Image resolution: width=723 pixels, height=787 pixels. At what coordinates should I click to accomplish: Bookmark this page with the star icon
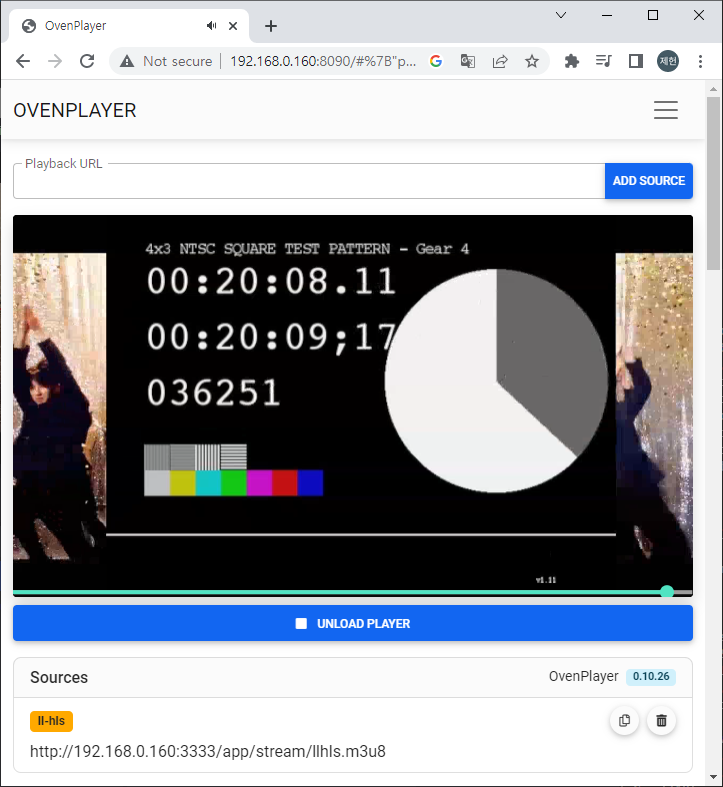532,61
